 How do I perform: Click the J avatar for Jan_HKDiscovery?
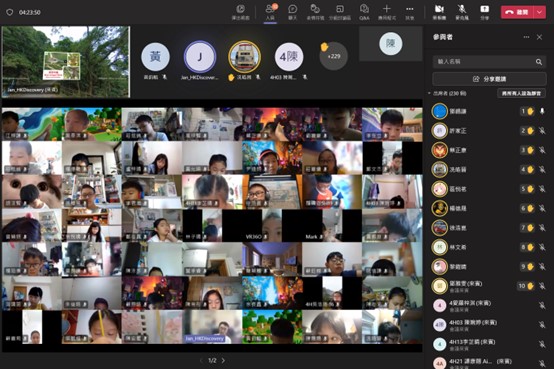click(x=200, y=57)
